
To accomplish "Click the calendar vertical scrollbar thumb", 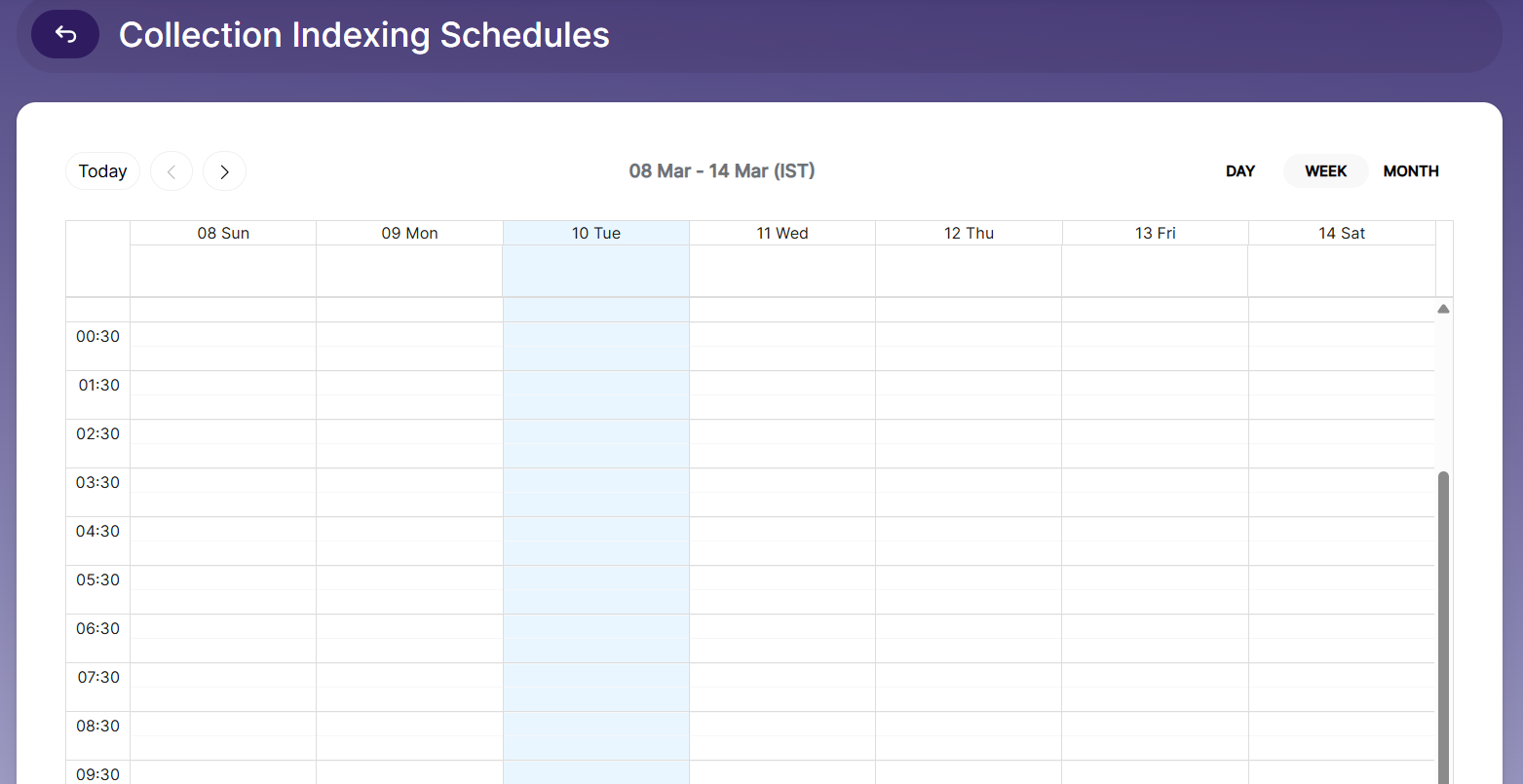I will coord(1443,627).
